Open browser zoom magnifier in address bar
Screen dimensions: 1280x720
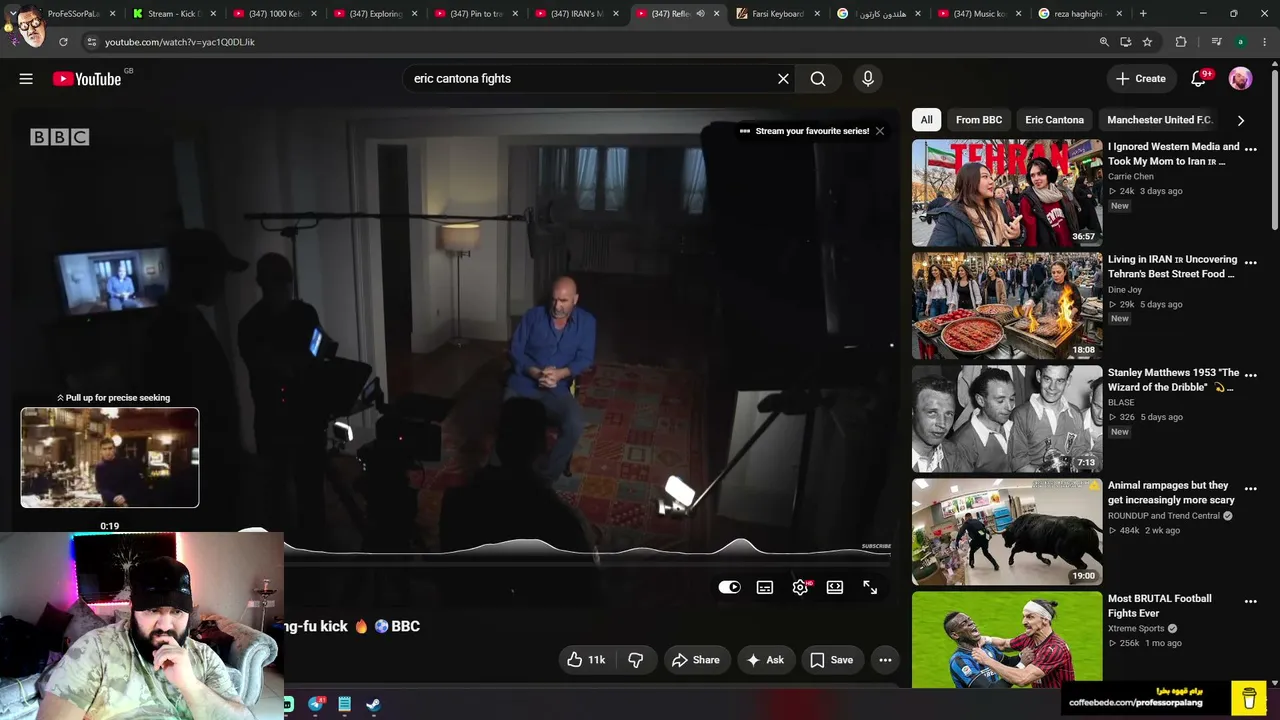pos(1104,42)
